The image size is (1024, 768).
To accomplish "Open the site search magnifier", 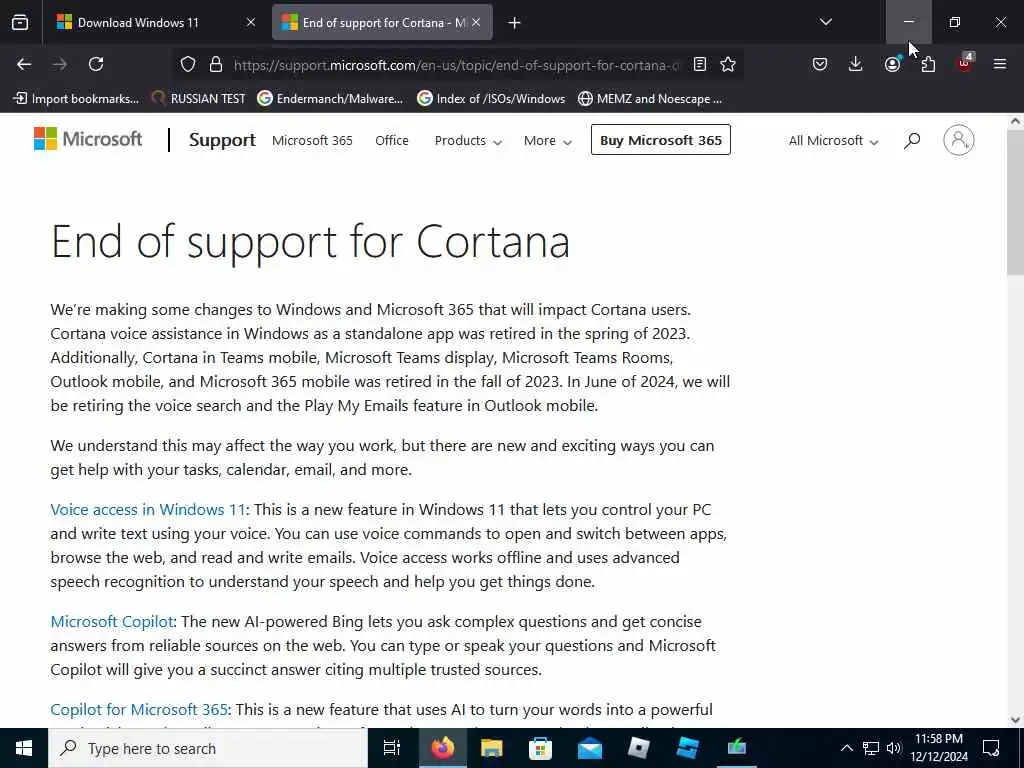I will tap(912, 140).
